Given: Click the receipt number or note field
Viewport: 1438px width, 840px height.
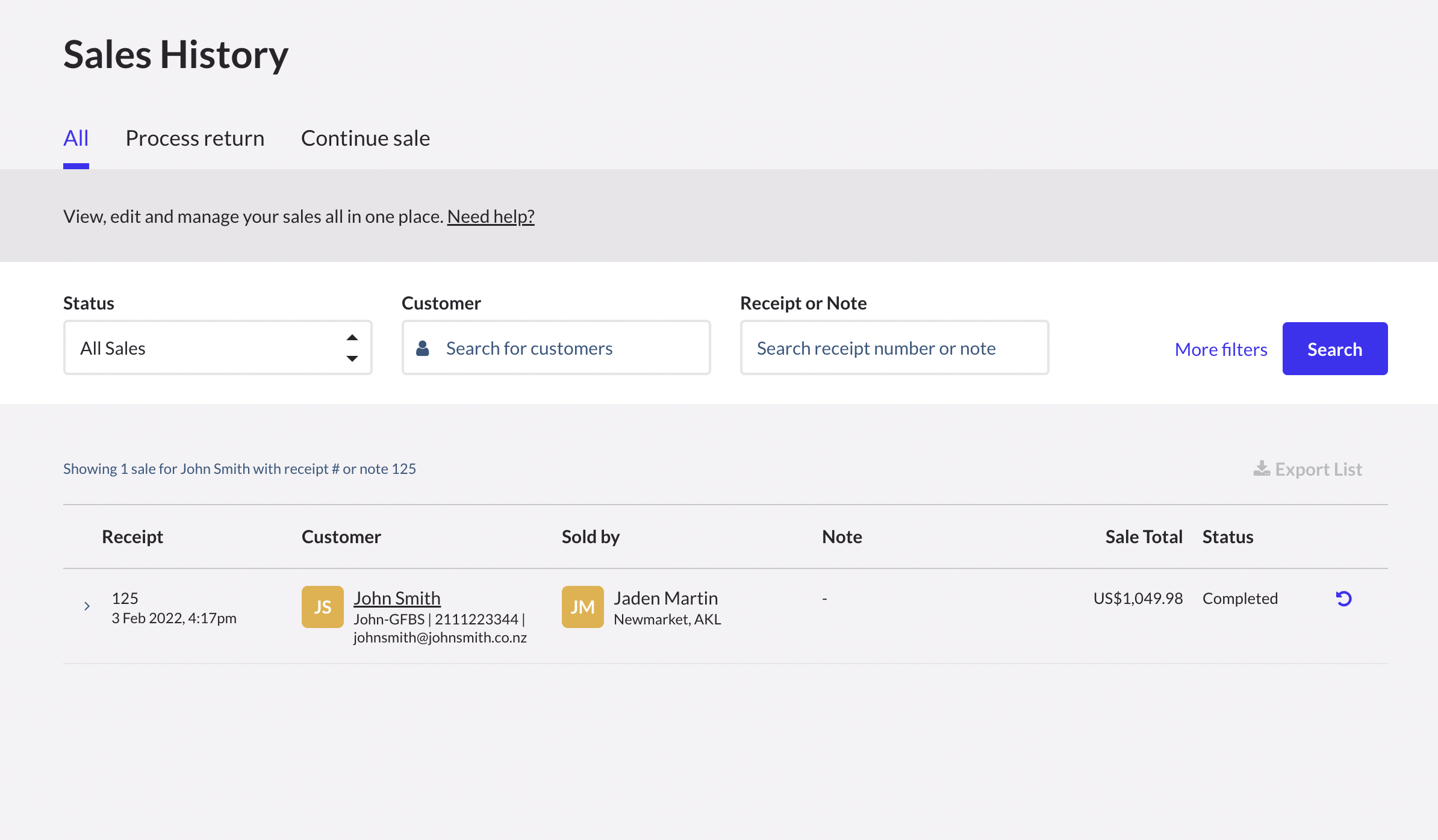Looking at the screenshot, I should point(894,348).
